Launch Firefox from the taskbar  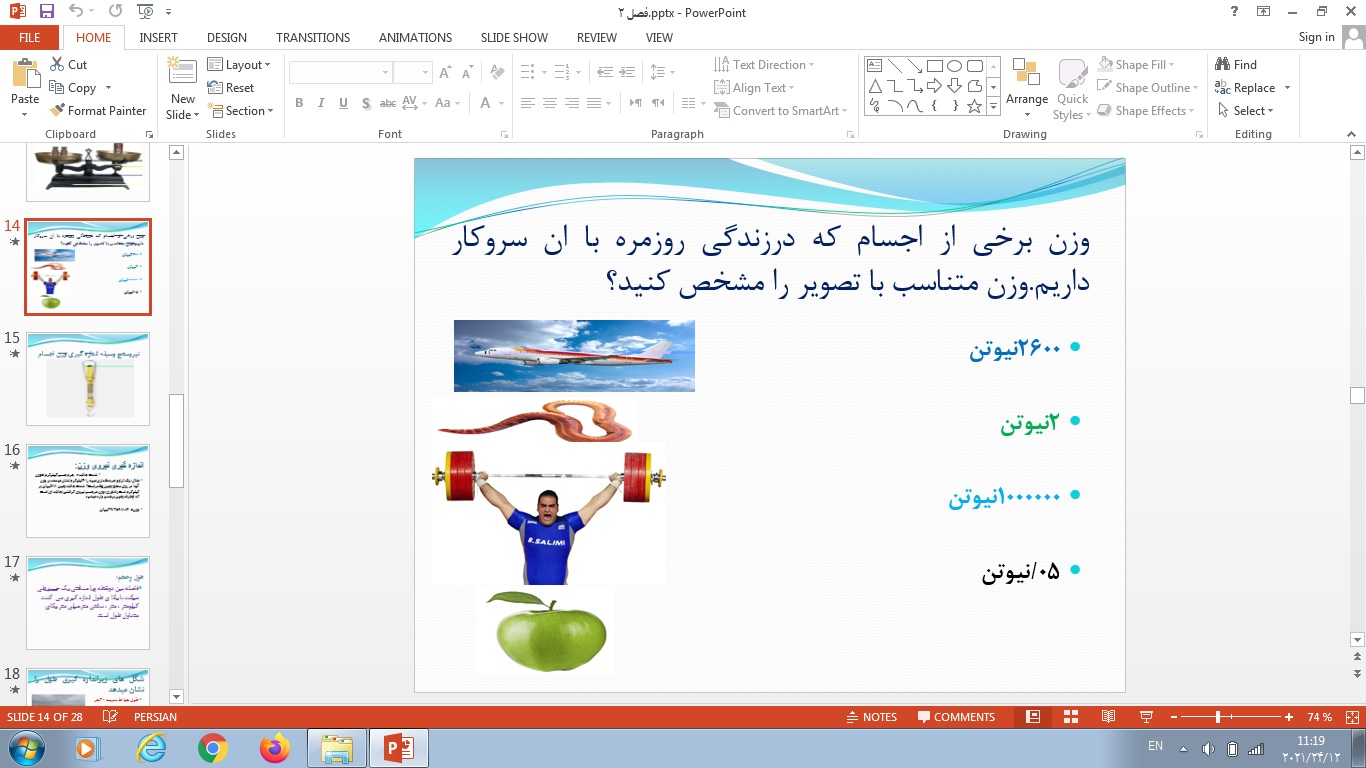273,747
